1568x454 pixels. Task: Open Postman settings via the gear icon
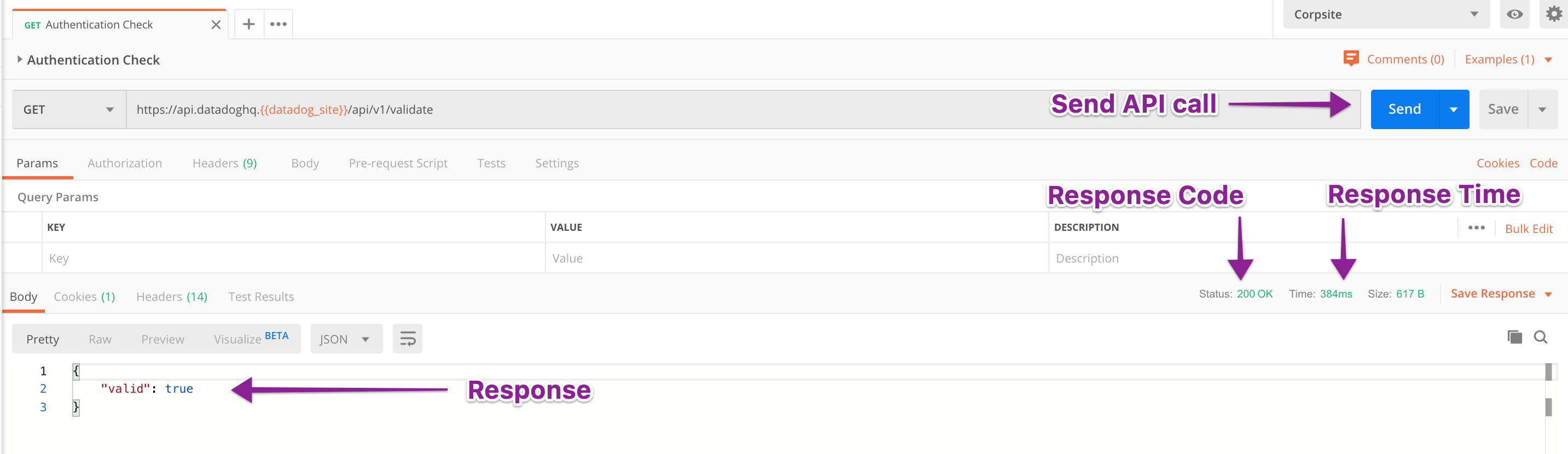click(1554, 14)
